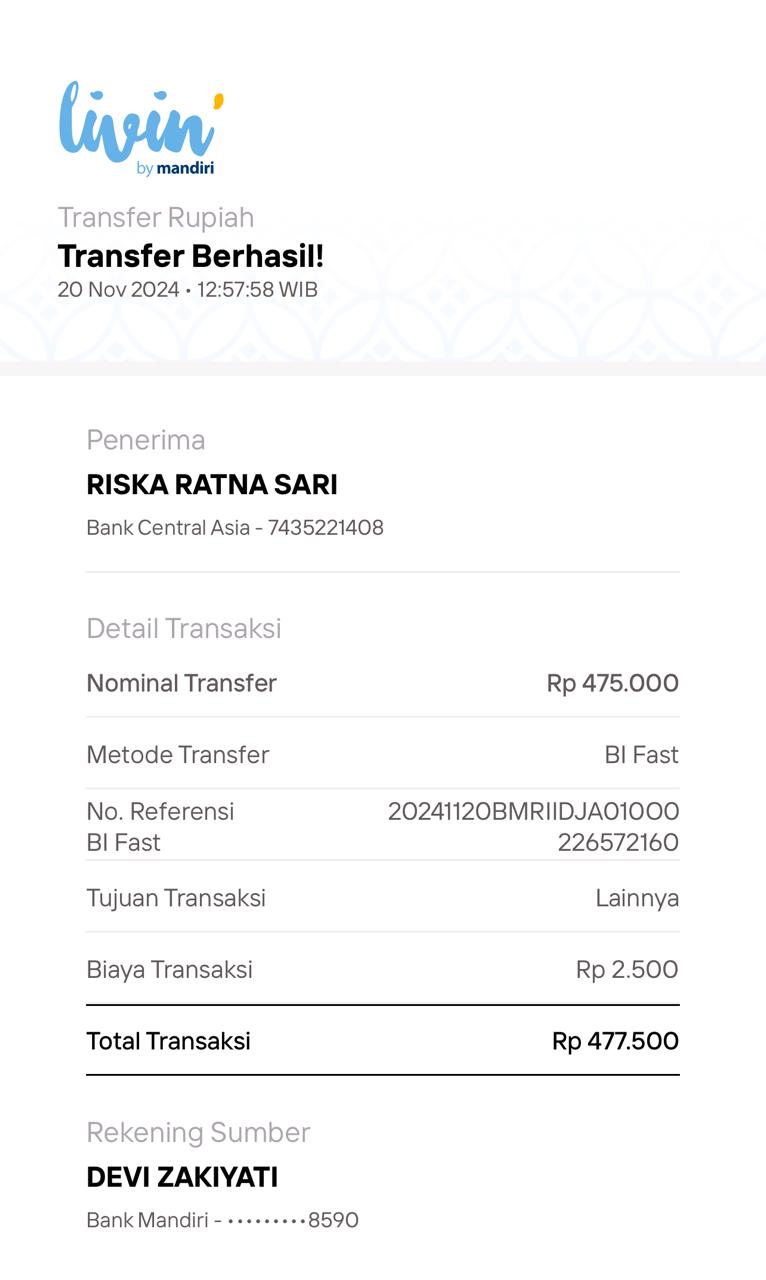This screenshot has width=766, height=1280.
Task: Select the BI Fast reference number value
Action: 533,826
